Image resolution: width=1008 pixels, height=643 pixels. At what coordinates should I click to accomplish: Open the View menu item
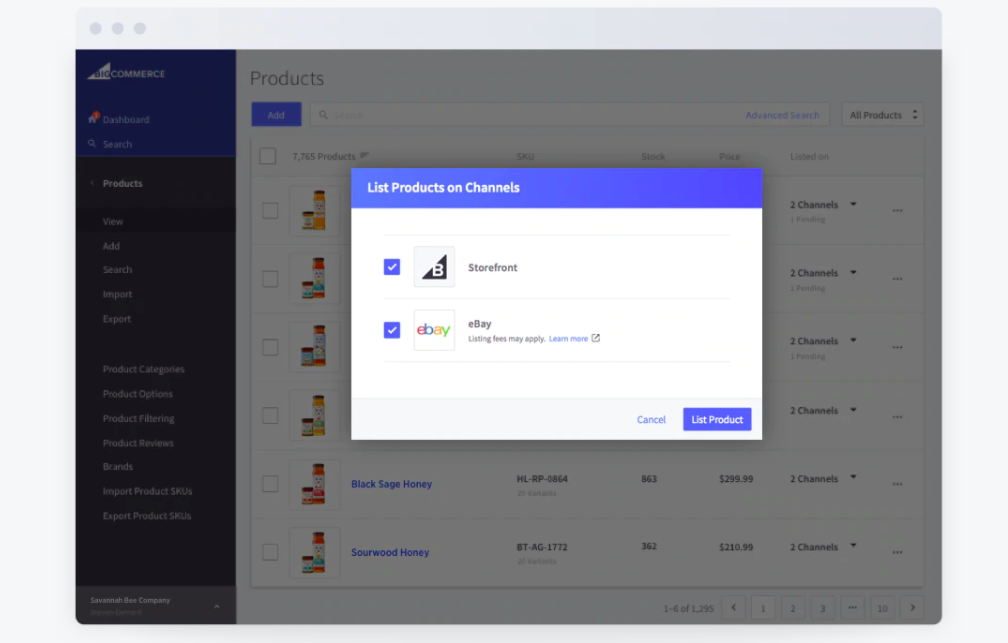click(x=112, y=221)
